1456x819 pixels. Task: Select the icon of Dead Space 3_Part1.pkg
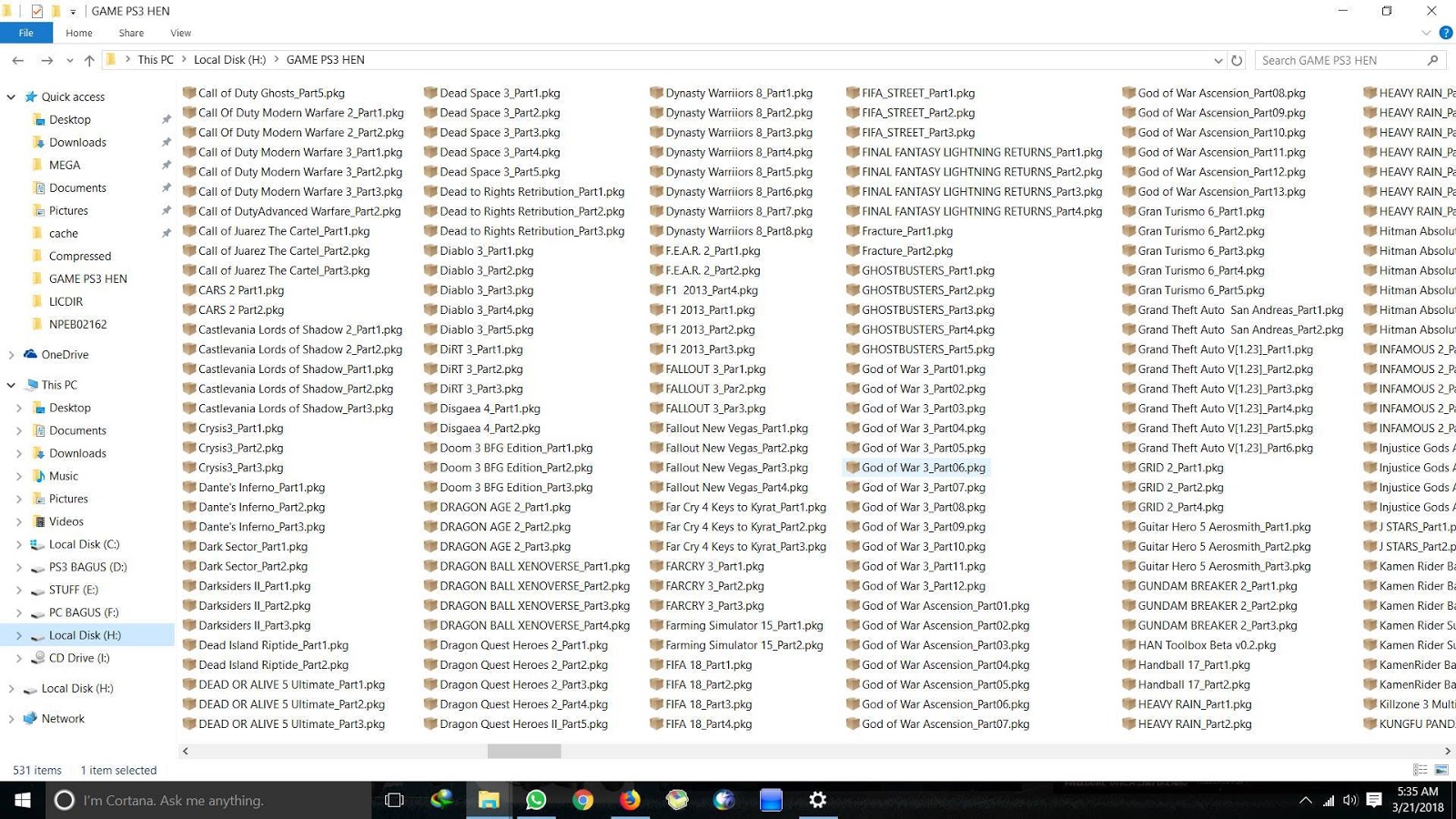(x=430, y=93)
